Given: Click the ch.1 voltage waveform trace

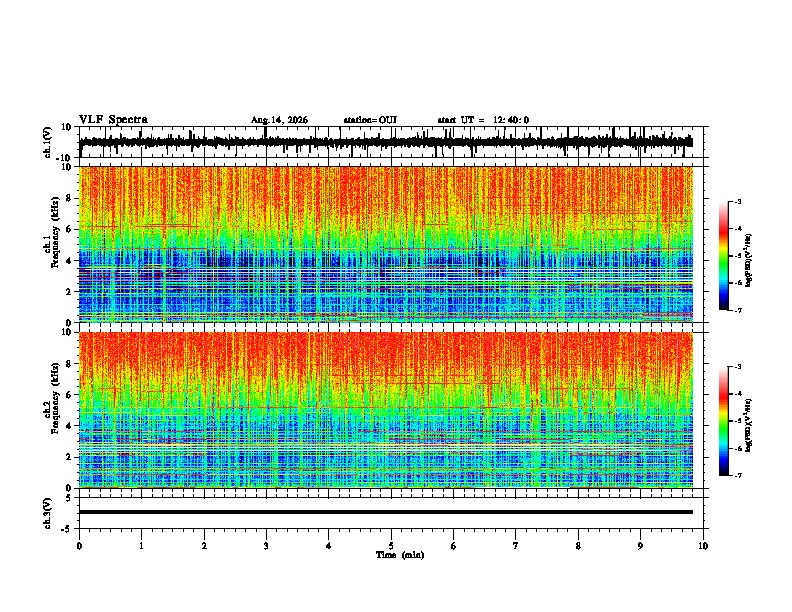Looking at the screenshot, I should 385,142.
